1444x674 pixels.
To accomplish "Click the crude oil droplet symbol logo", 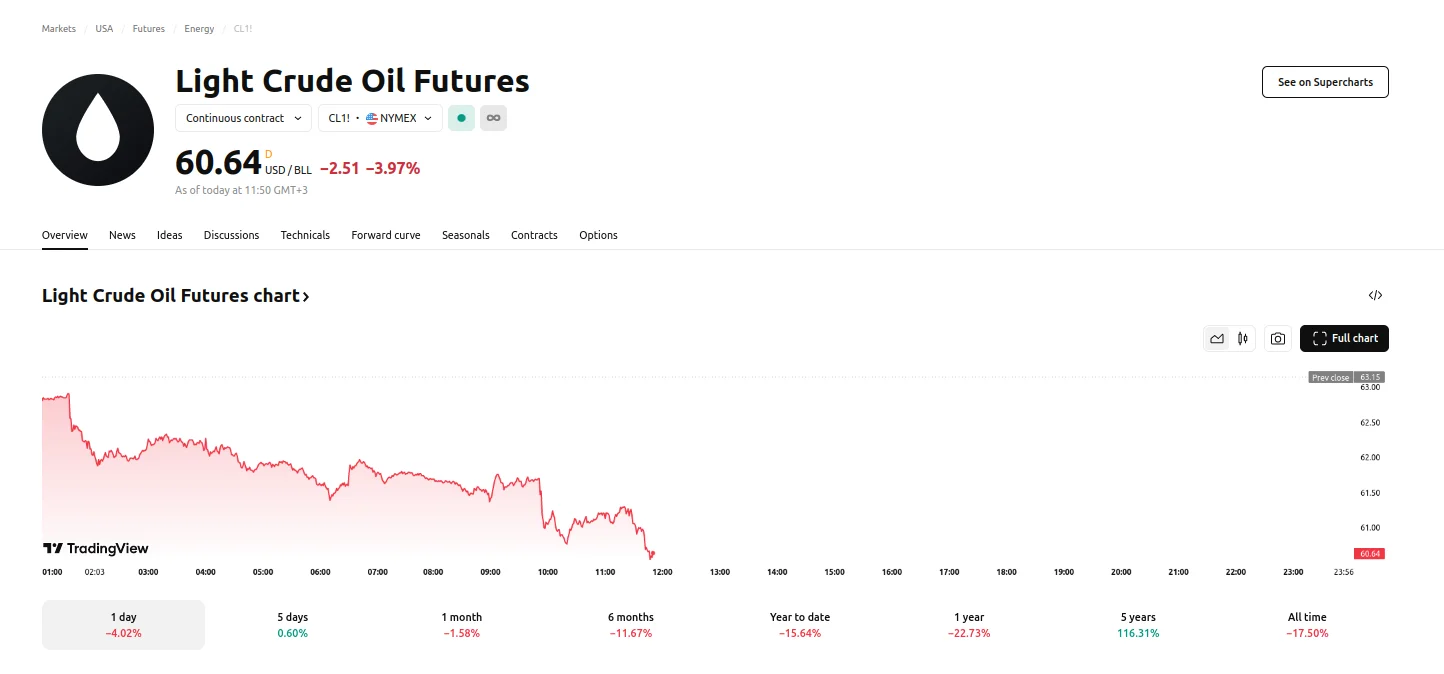I will (x=97, y=129).
